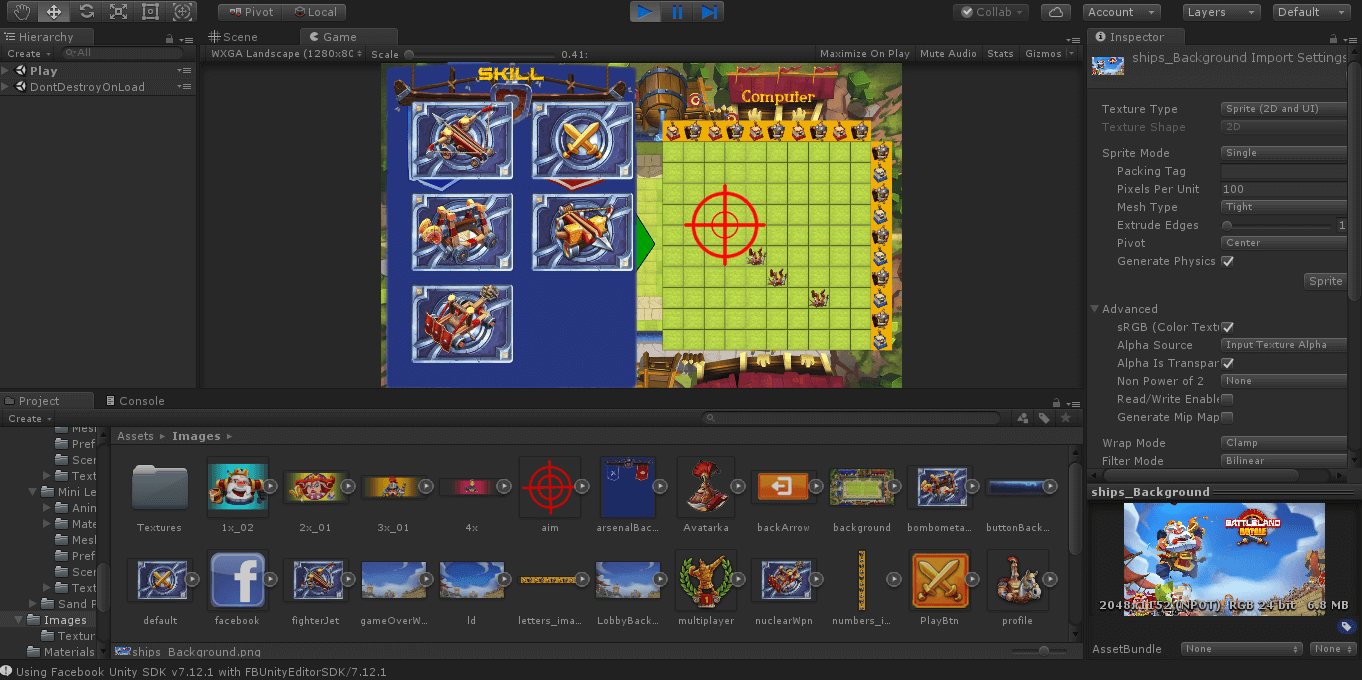Toggle the Stats overlay
The image size is (1362, 680).
point(1000,54)
